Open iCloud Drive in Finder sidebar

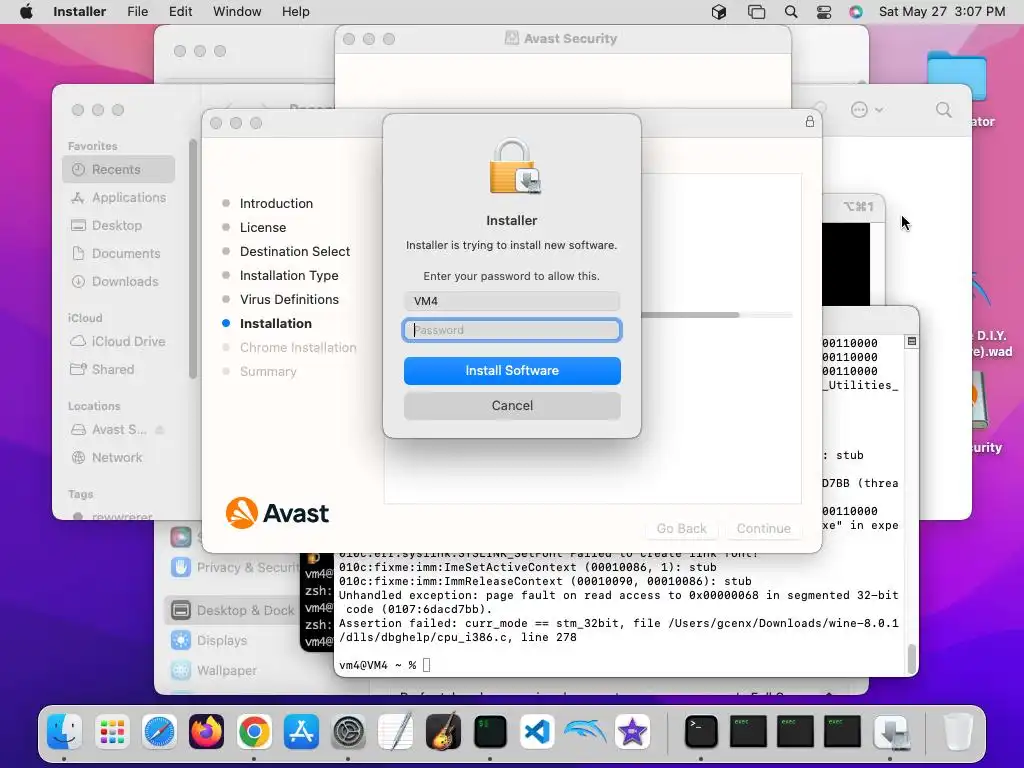tap(118, 342)
